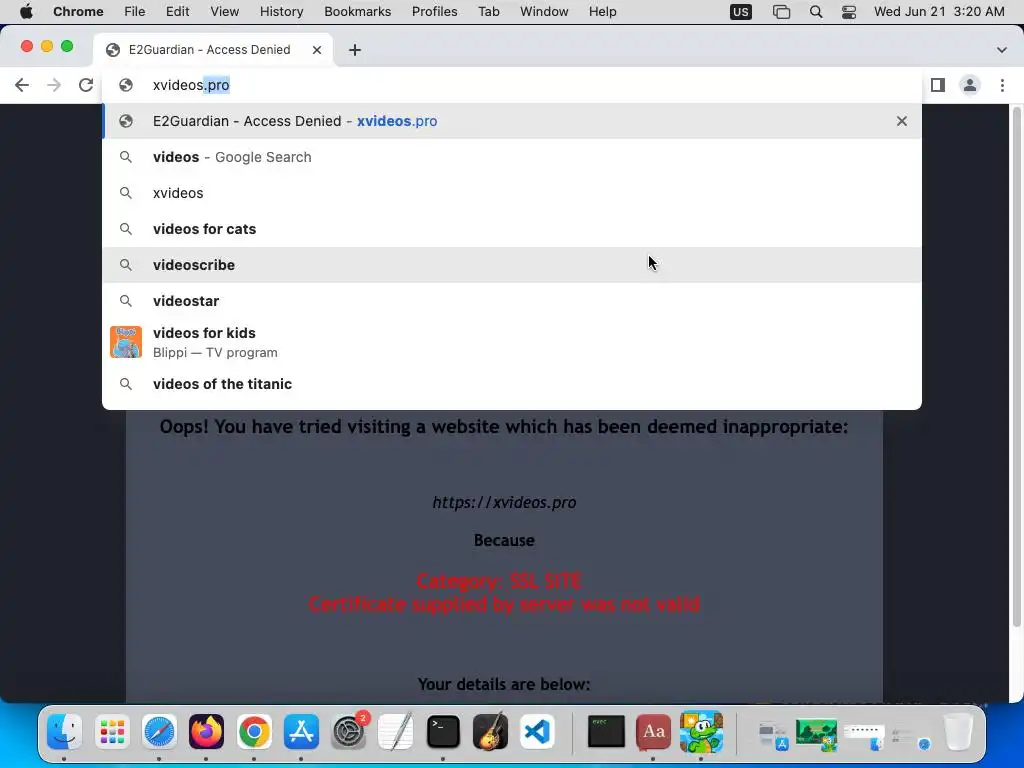This screenshot has width=1024, height=768.
Task: Open the View menu
Action: click(x=225, y=12)
